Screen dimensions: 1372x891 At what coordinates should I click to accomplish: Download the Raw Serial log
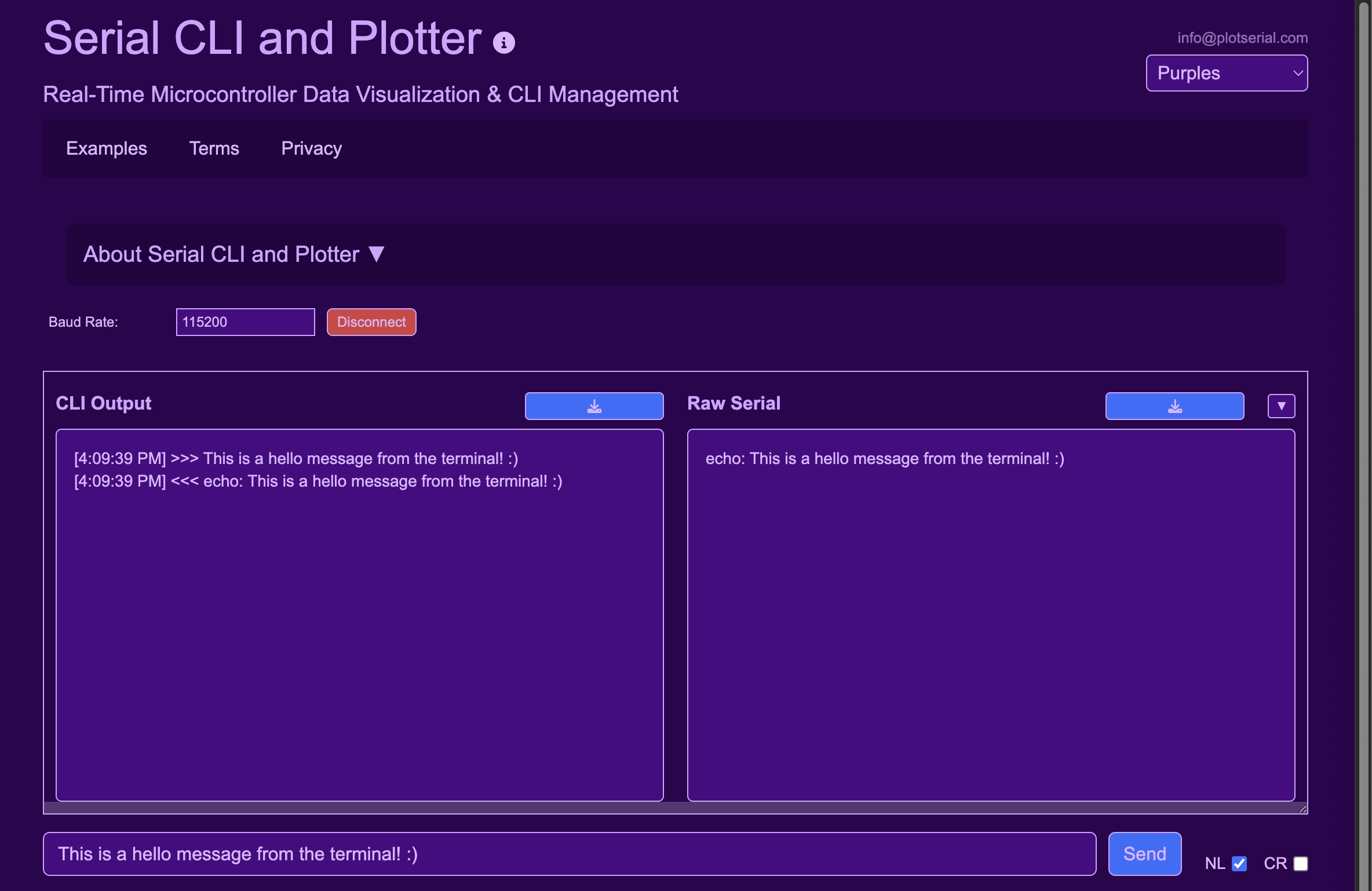pos(1174,406)
